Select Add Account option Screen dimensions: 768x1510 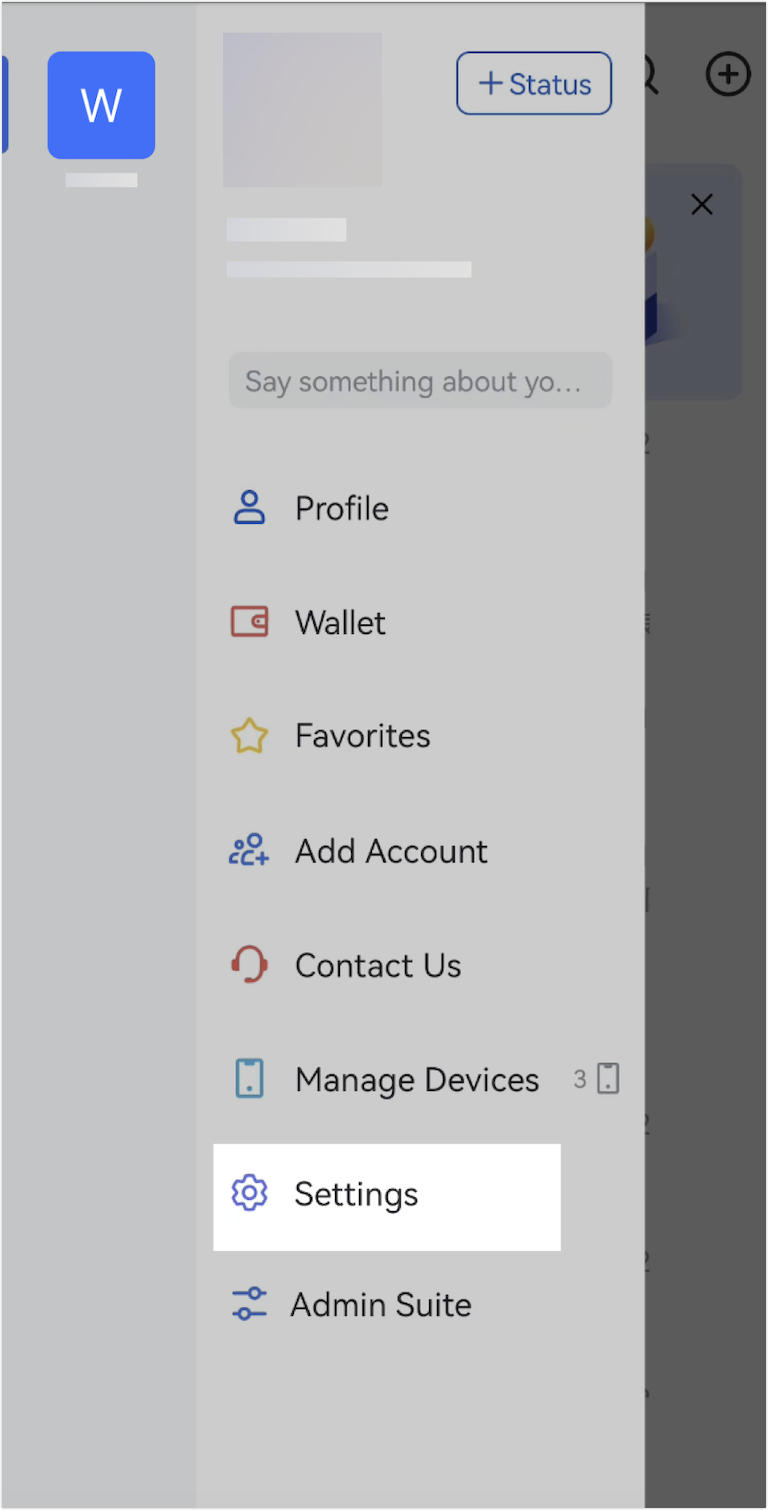(391, 851)
